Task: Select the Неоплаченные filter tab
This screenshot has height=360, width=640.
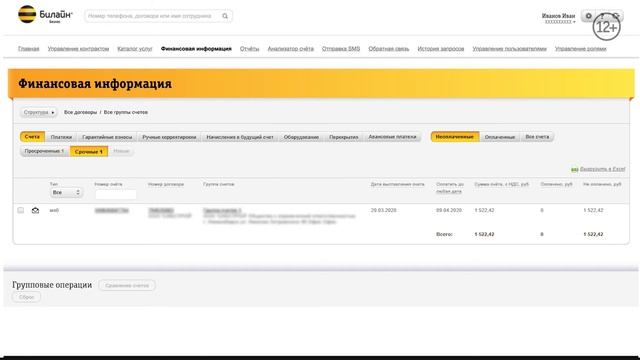Action: 455,137
